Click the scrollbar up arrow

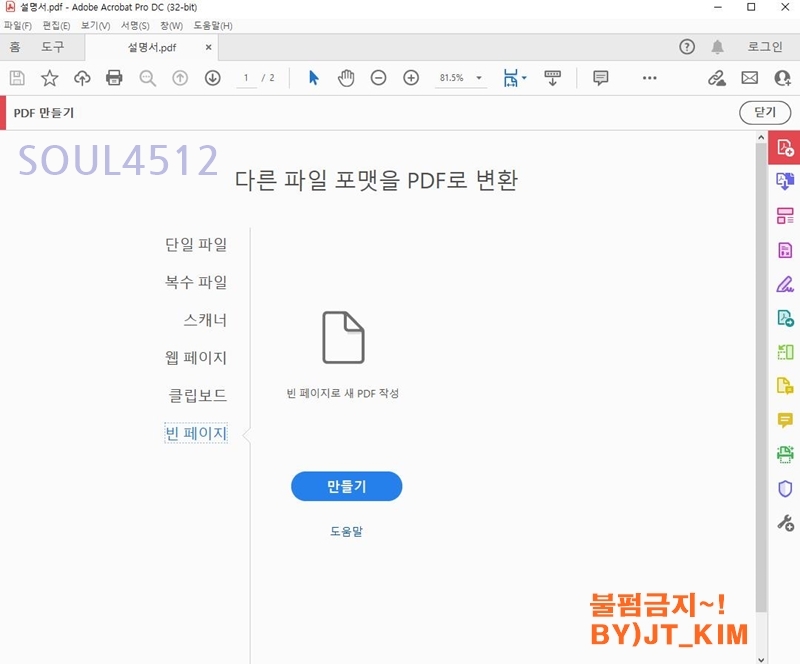click(761, 137)
